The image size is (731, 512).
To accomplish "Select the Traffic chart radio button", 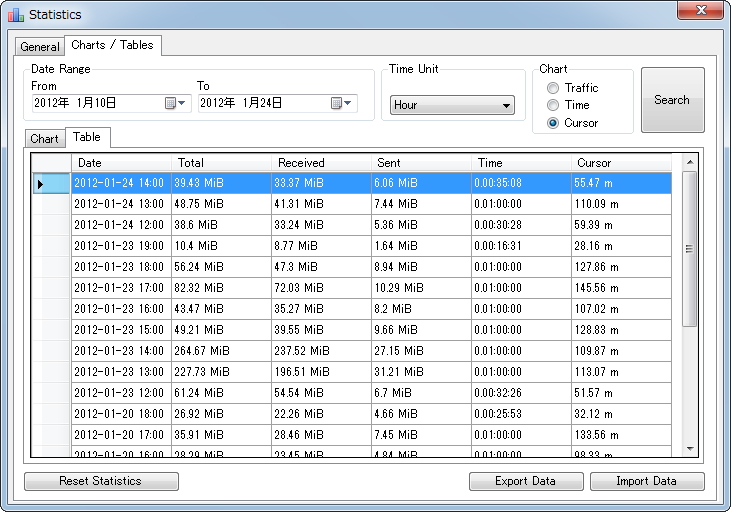I will (553, 88).
